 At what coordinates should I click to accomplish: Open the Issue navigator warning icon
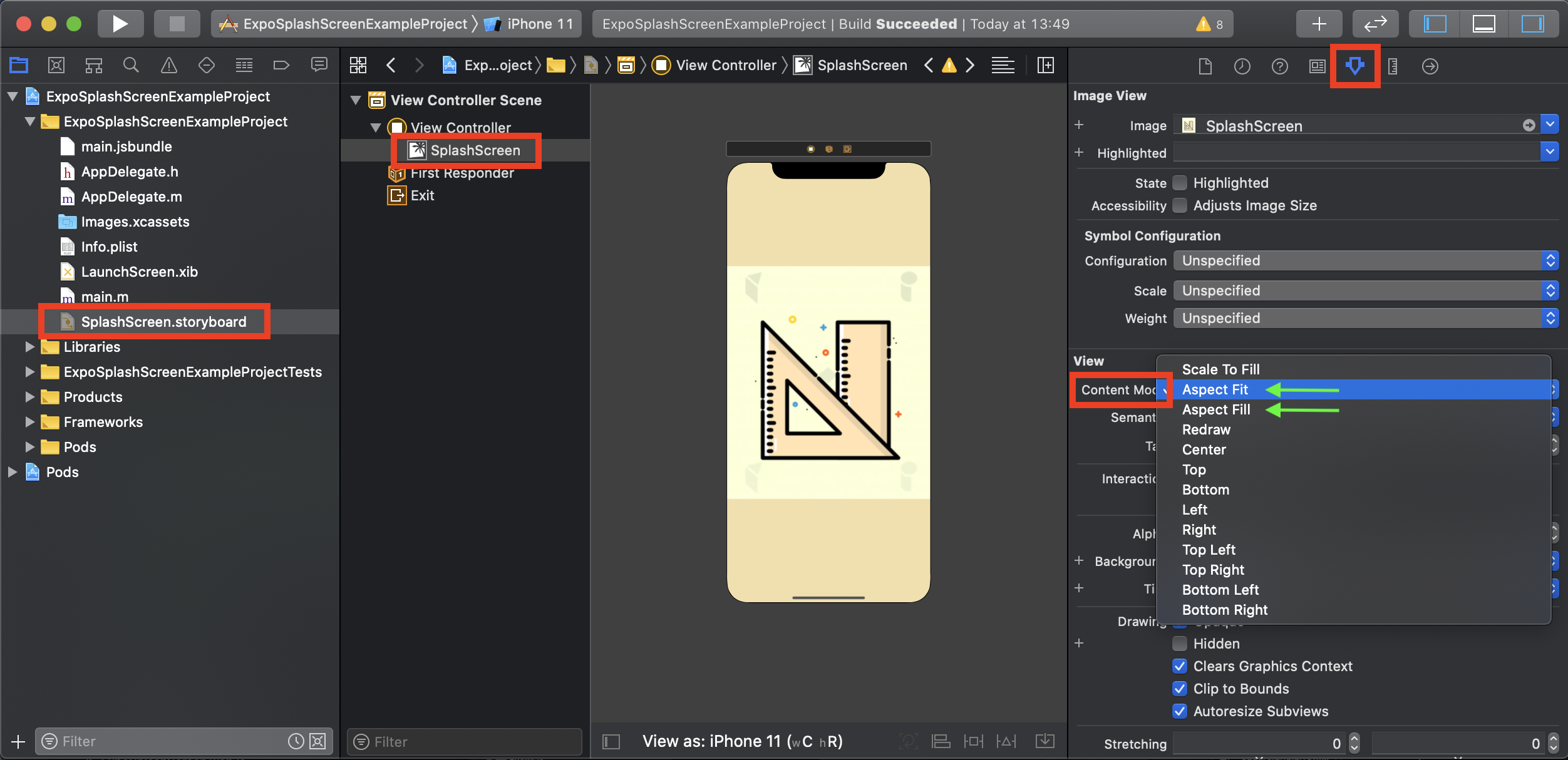coord(169,65)
